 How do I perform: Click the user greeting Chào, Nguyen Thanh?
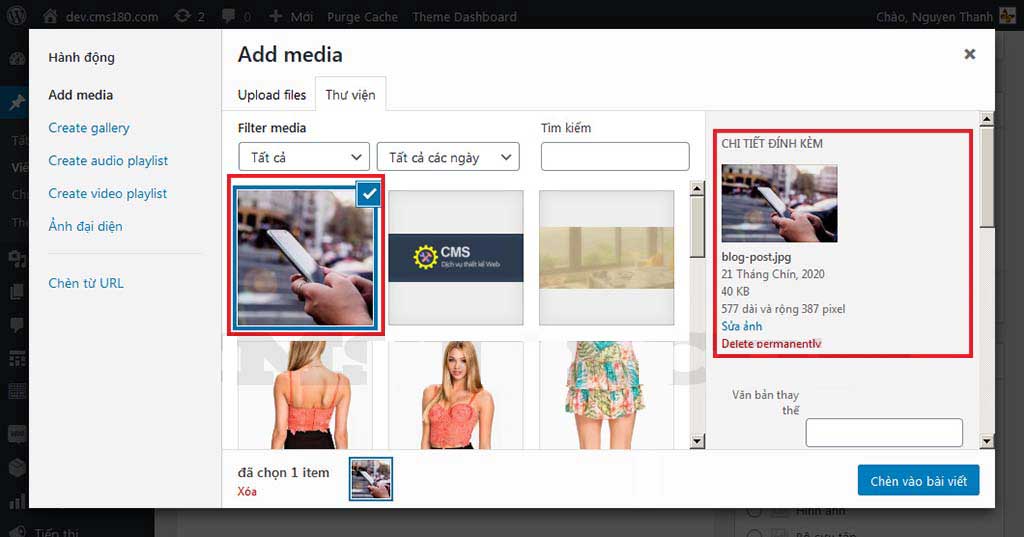coord(934,16)
